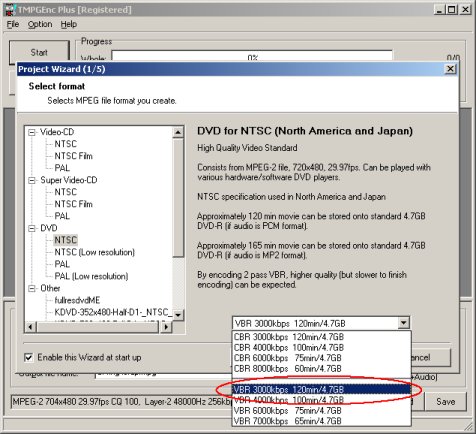Image resolution: width=476 pixels, height=434 pixels.
Task: Select PAL under Super Video-CD
Action: point(62,216)
